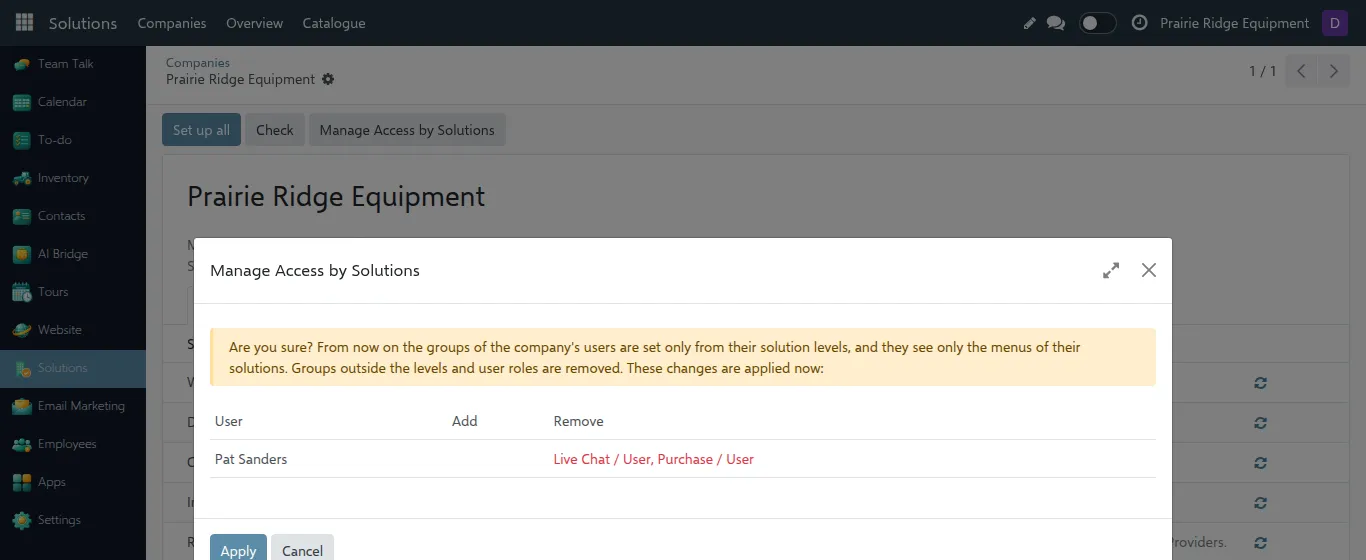Screen dimensions: 1366x560
Task: Go to Employees in the sidebar
Action: click(x=73, y=444)
